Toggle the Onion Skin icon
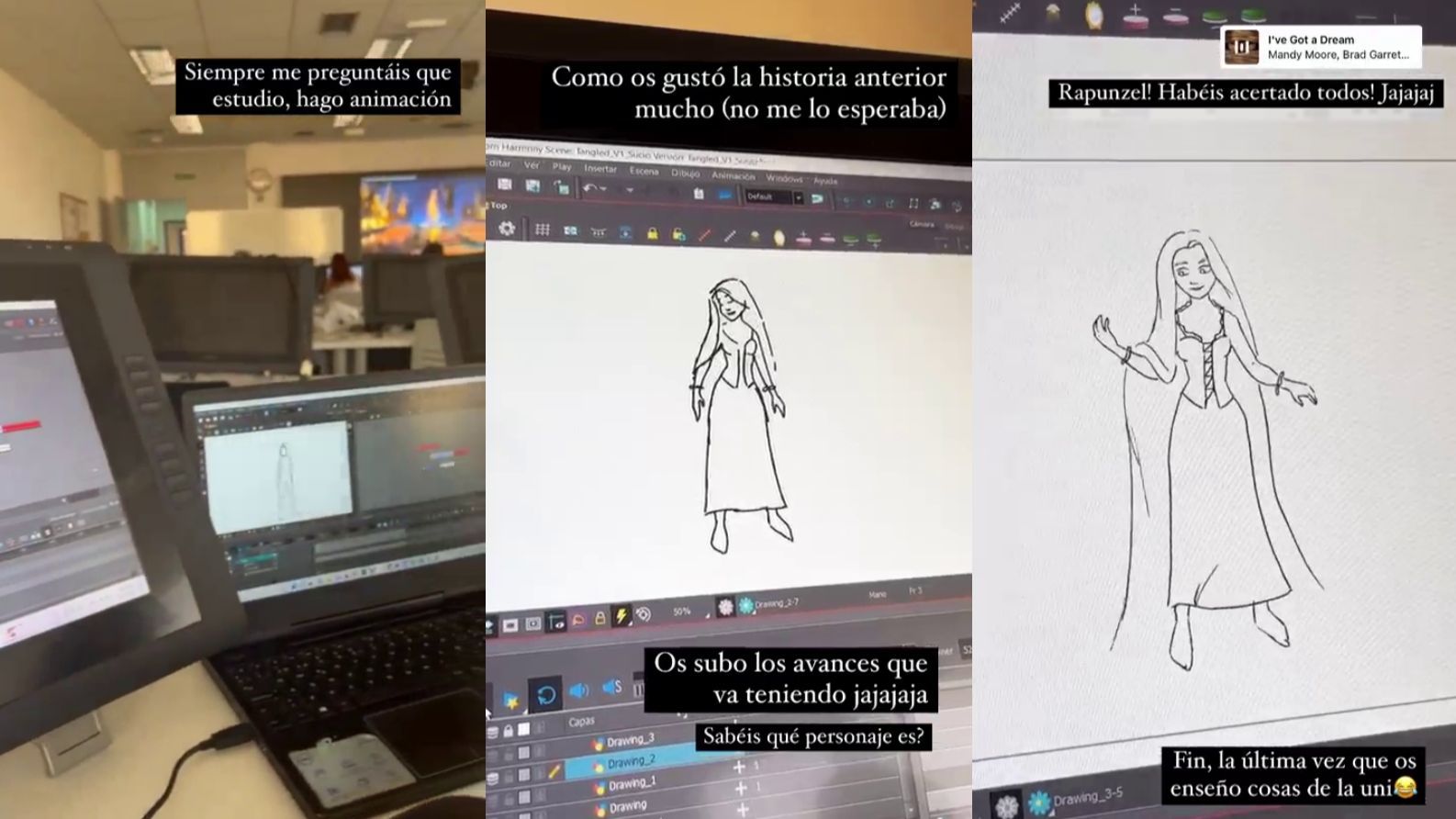 coord(779,238)
